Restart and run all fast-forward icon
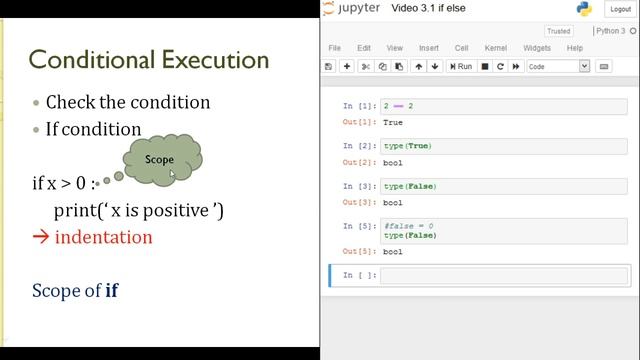 516,67
